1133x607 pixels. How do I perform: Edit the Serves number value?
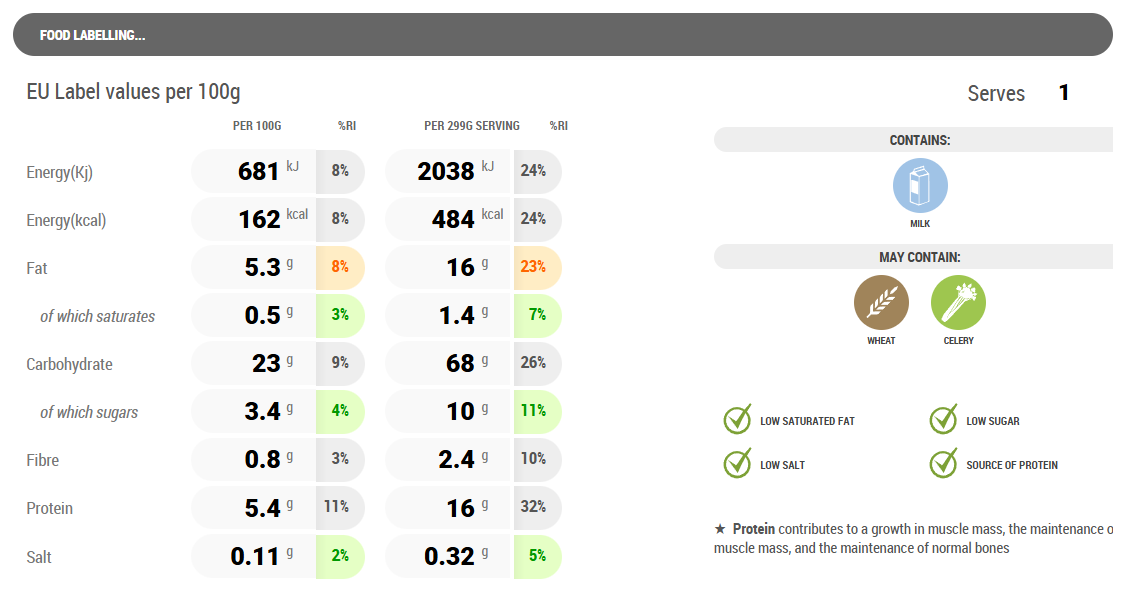1064,93
